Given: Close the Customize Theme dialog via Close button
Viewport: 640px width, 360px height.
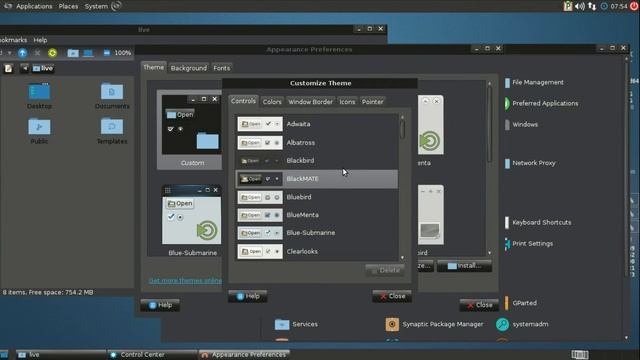Looking at the screenshot, I should pos(392,296).
